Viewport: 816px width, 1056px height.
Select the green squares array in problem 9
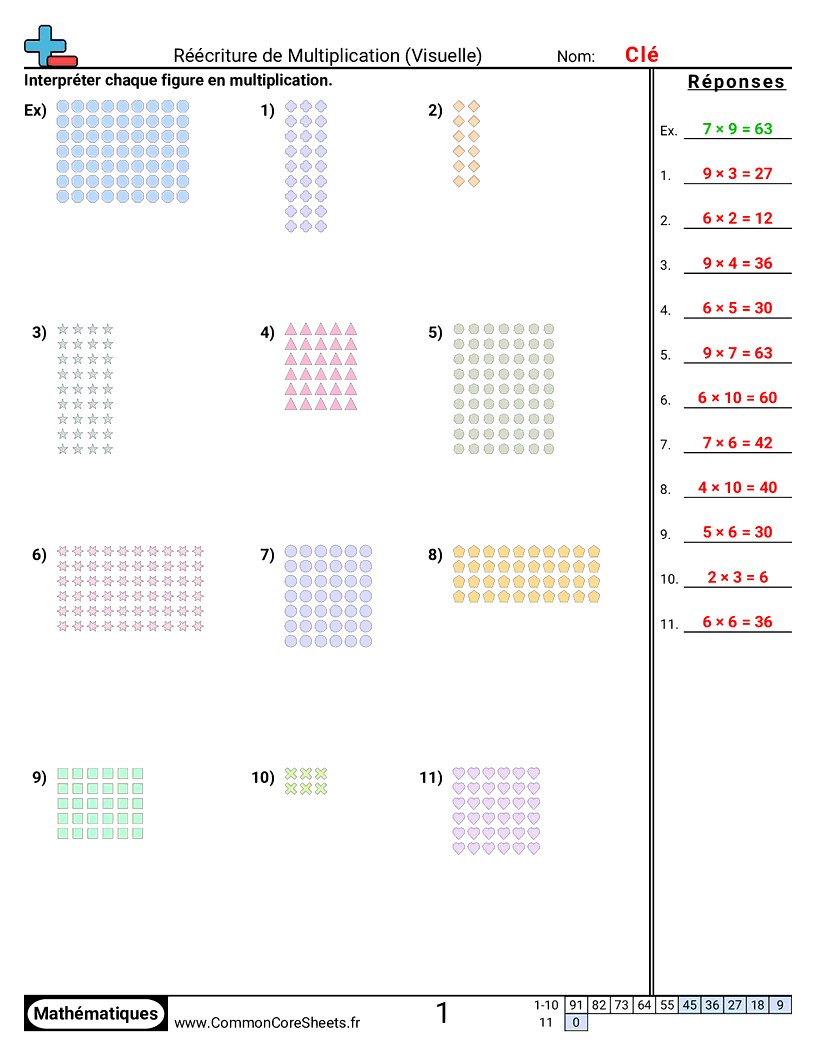[x=100, y=803]
